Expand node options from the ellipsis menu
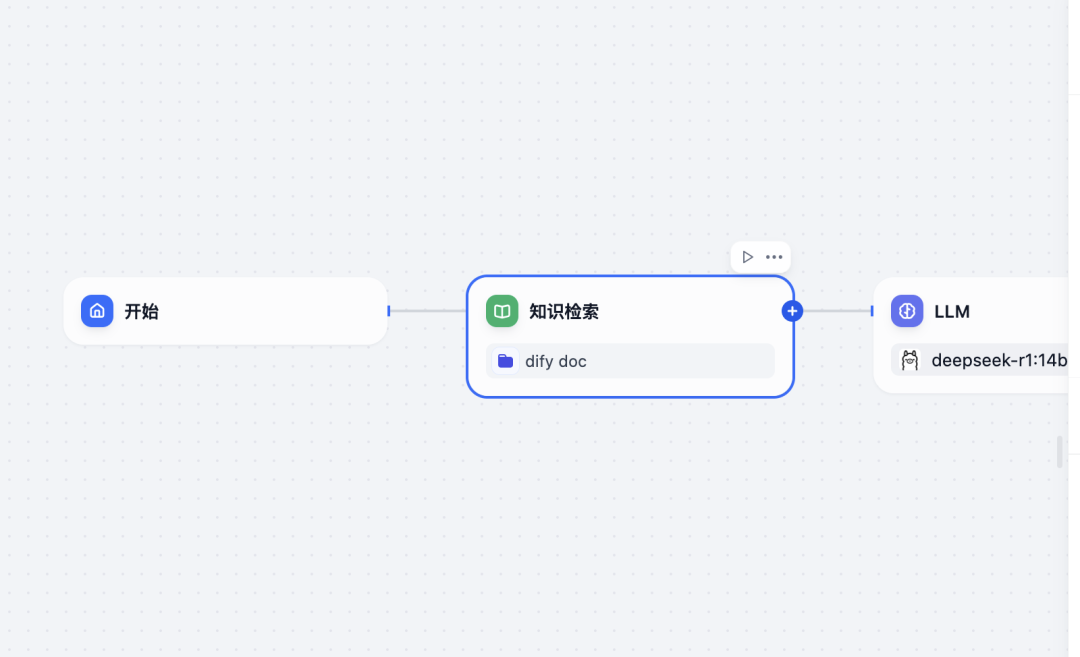1080x657 pixels. pyautogui.click(x=774, y=256)
